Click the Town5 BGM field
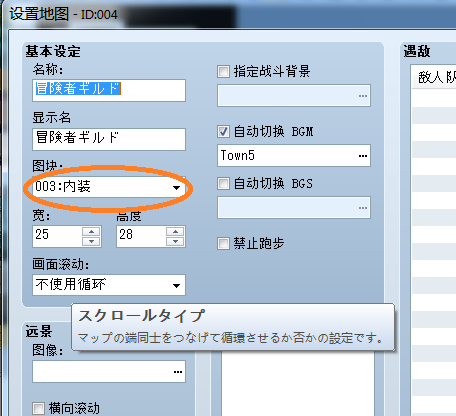 pos(294,156)
